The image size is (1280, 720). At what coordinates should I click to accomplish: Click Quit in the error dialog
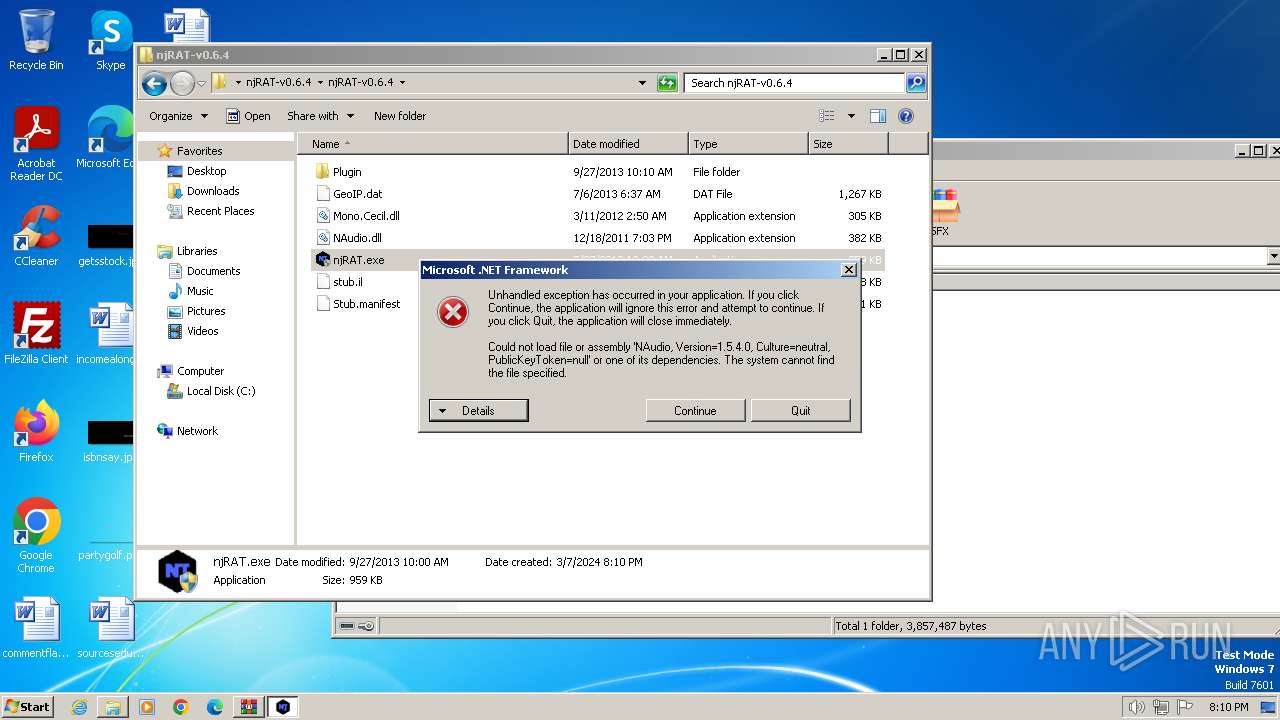click(800, 410)
